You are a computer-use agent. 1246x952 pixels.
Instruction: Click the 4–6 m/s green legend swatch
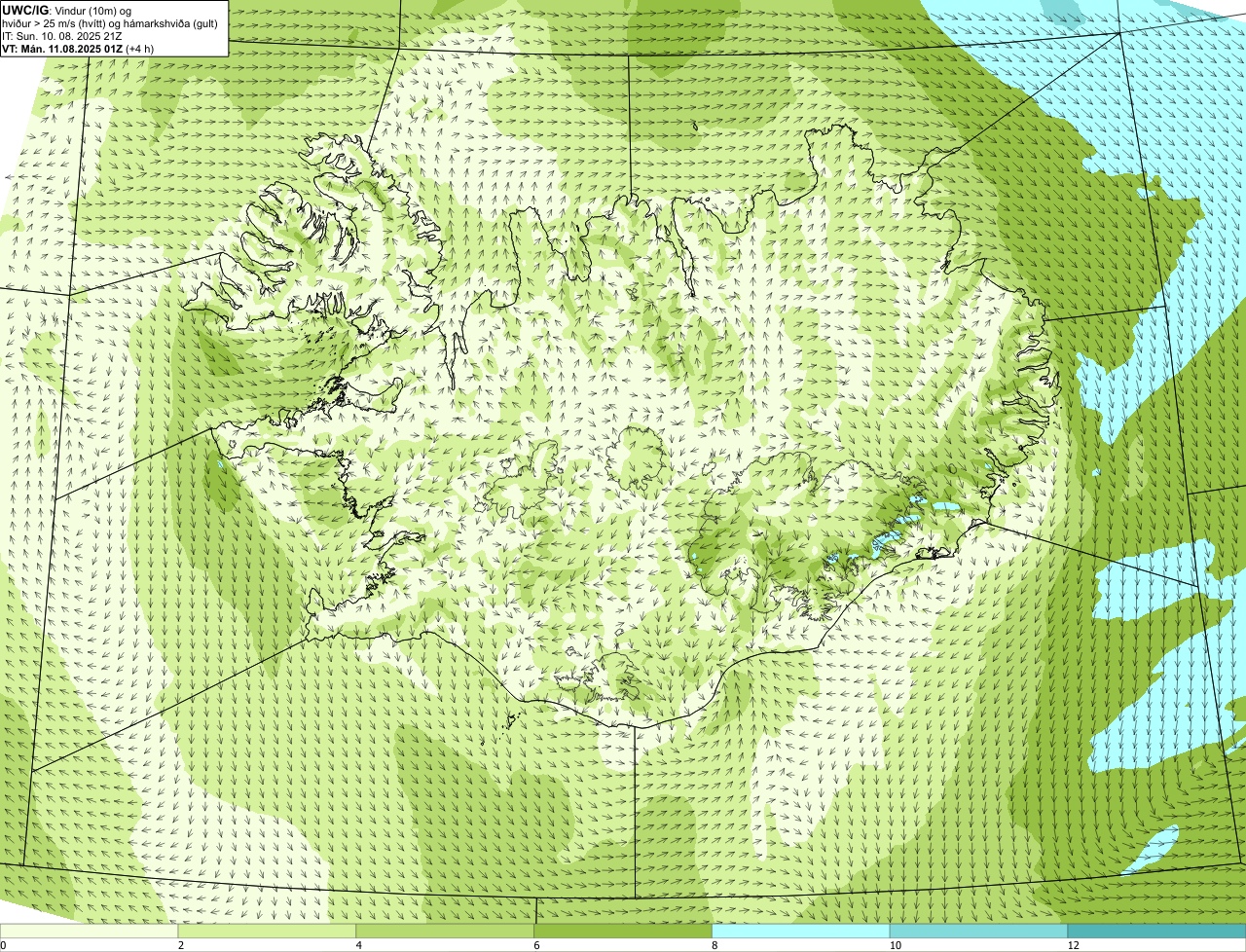(x=446, y=931)
